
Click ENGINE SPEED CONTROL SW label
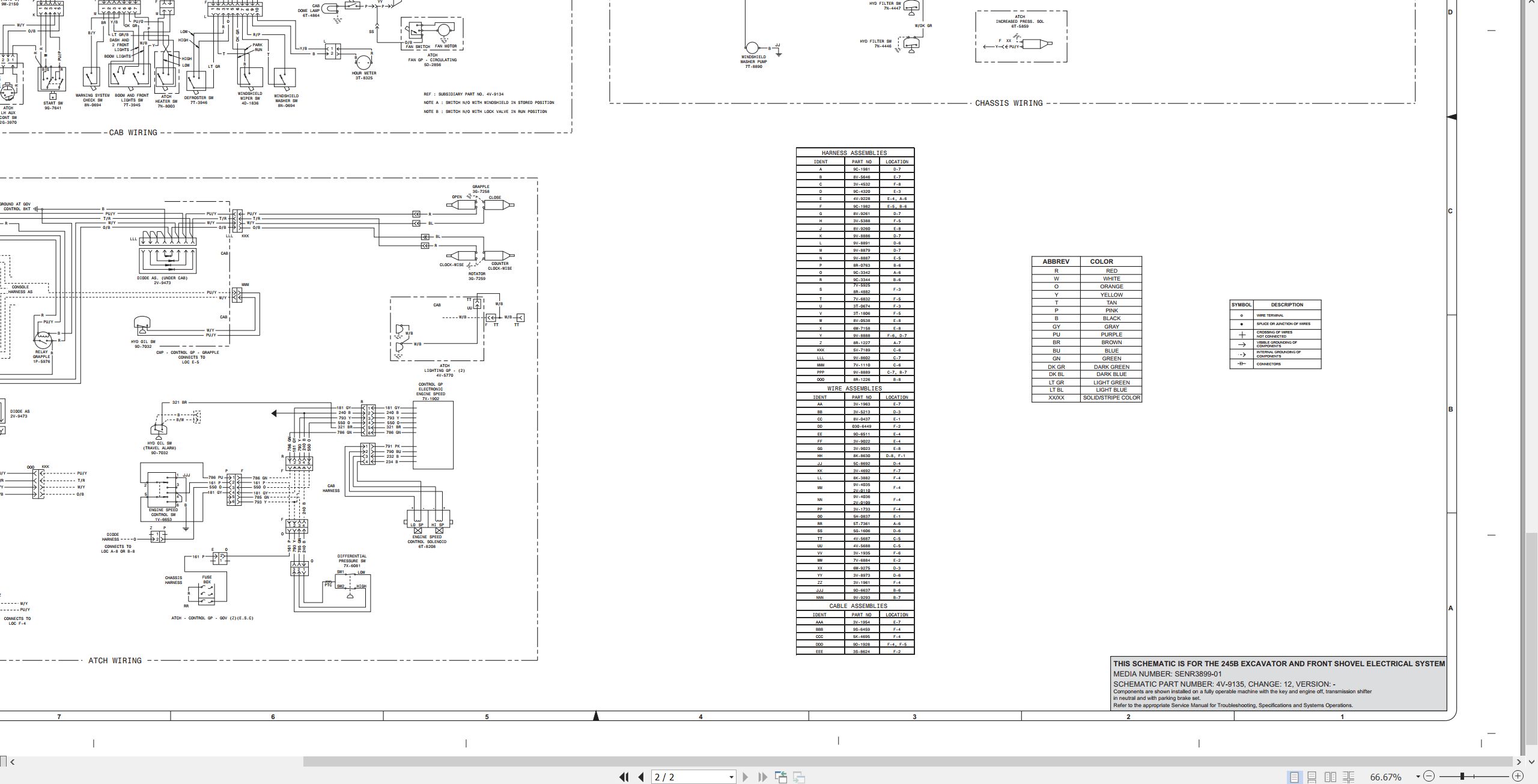[x=163, y=515]
